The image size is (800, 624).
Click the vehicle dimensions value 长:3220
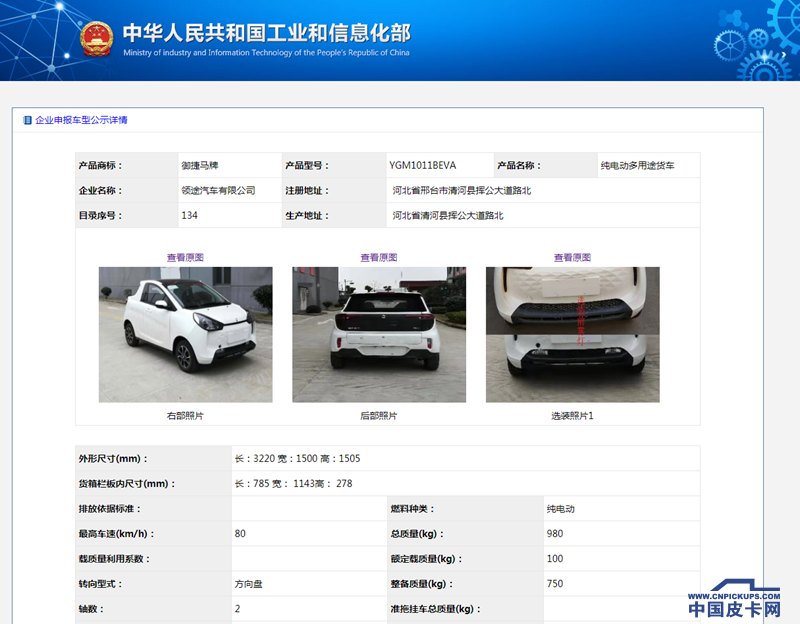[253, 459]
